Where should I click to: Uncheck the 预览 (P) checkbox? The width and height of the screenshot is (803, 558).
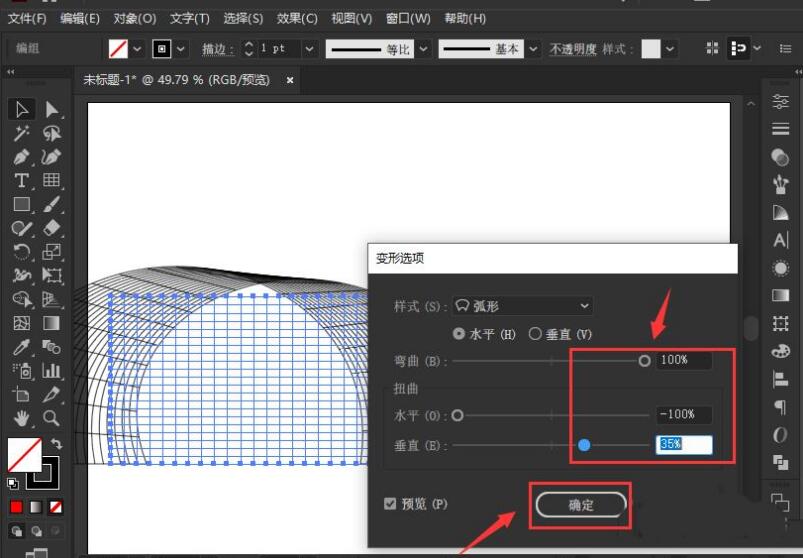(x=390, y=504)
